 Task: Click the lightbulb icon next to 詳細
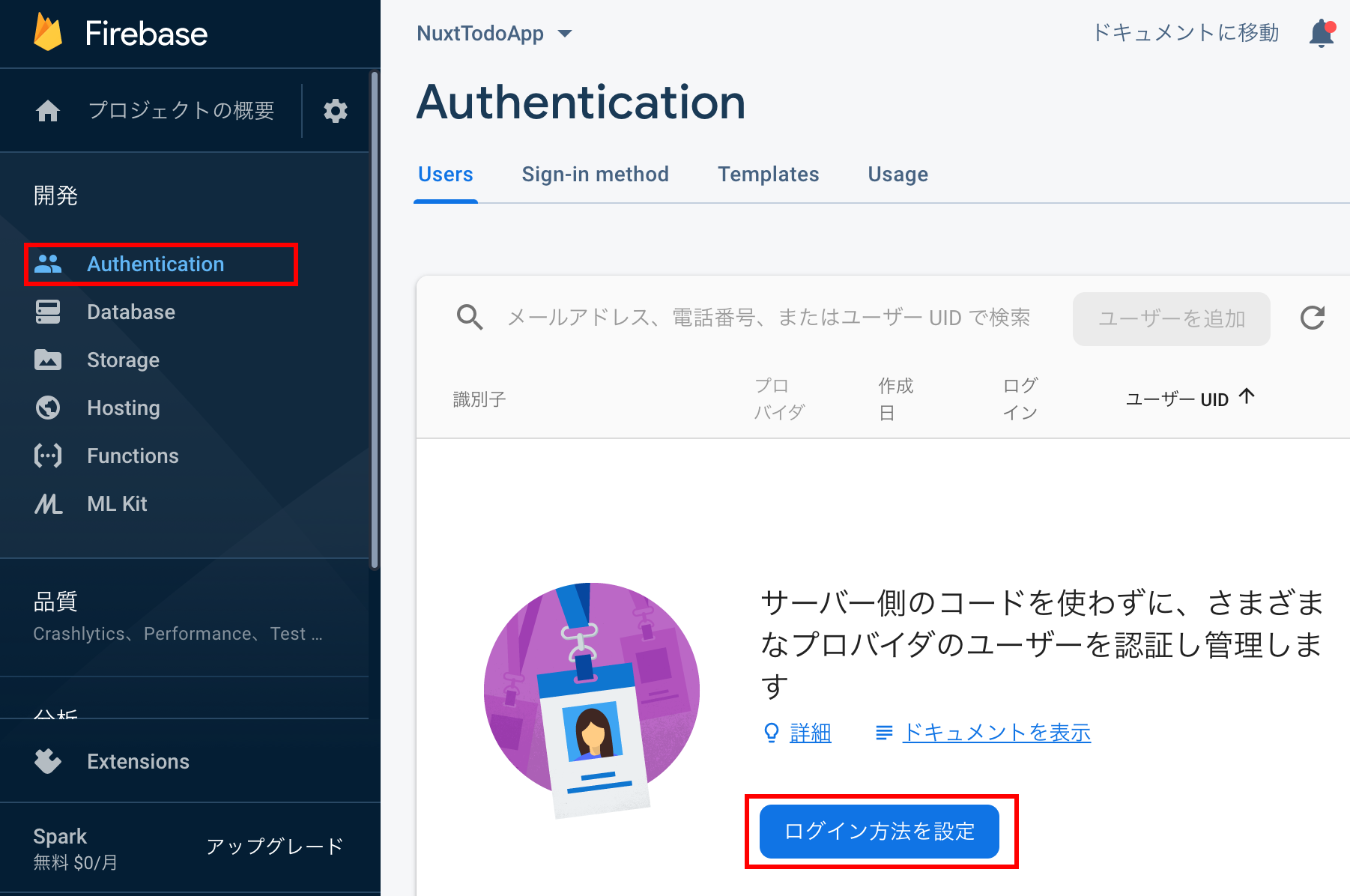[771, 733]
